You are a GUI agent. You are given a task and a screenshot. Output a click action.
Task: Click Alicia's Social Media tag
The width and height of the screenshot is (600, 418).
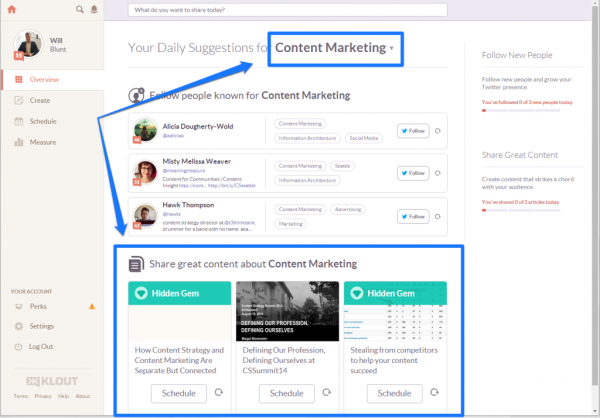click(364, 138)
